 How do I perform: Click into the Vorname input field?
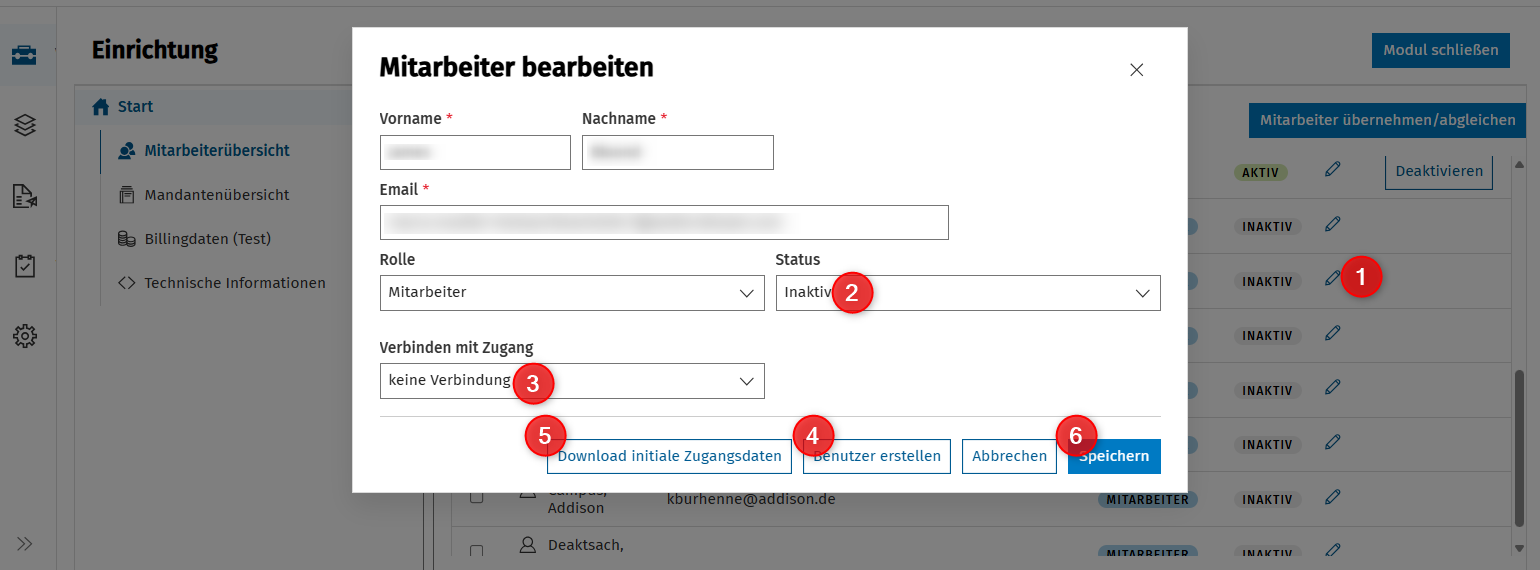(475, 152)
